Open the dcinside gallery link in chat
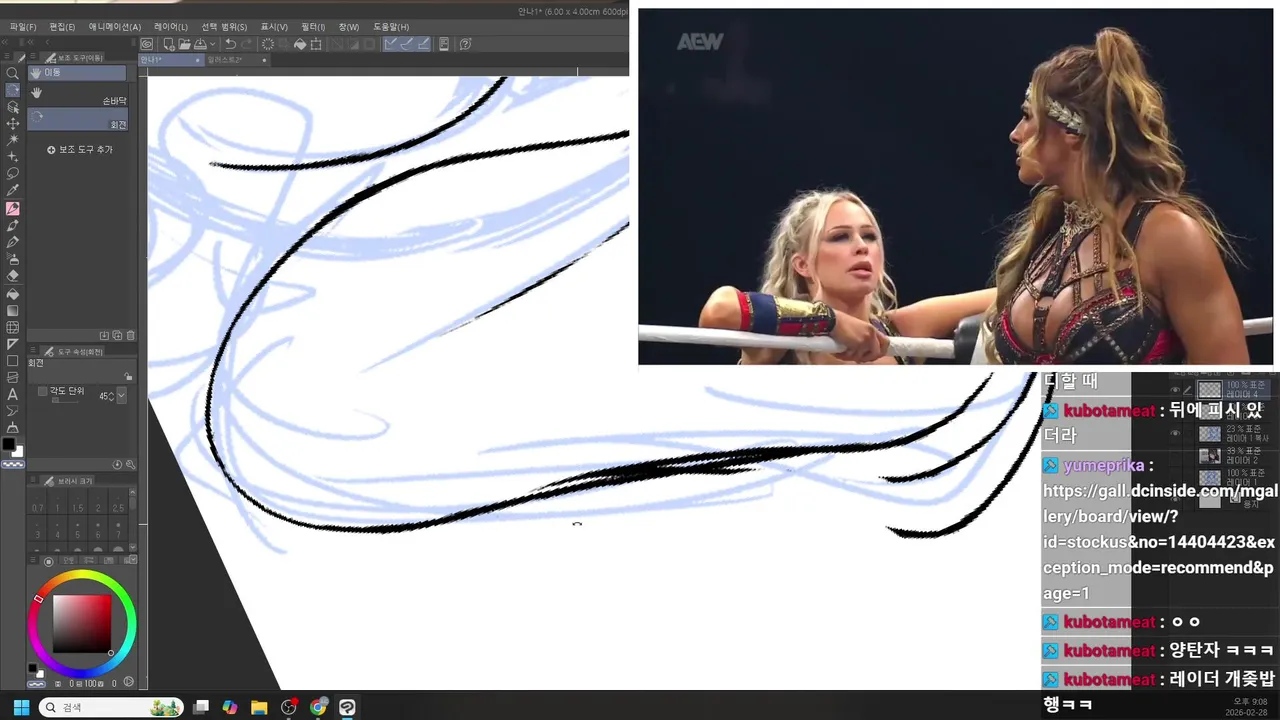The height and width of the screenshot is (720, 1280). pyautogui.click(x=1160, y=542)
